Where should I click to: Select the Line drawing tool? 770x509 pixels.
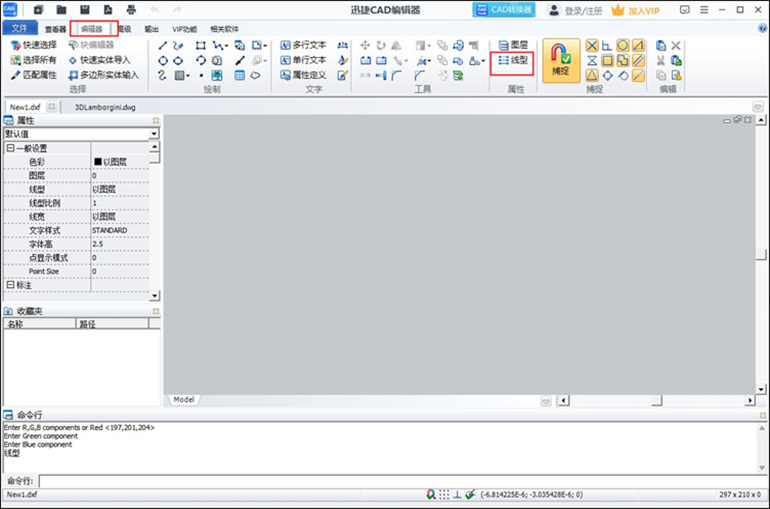point(163,46)
